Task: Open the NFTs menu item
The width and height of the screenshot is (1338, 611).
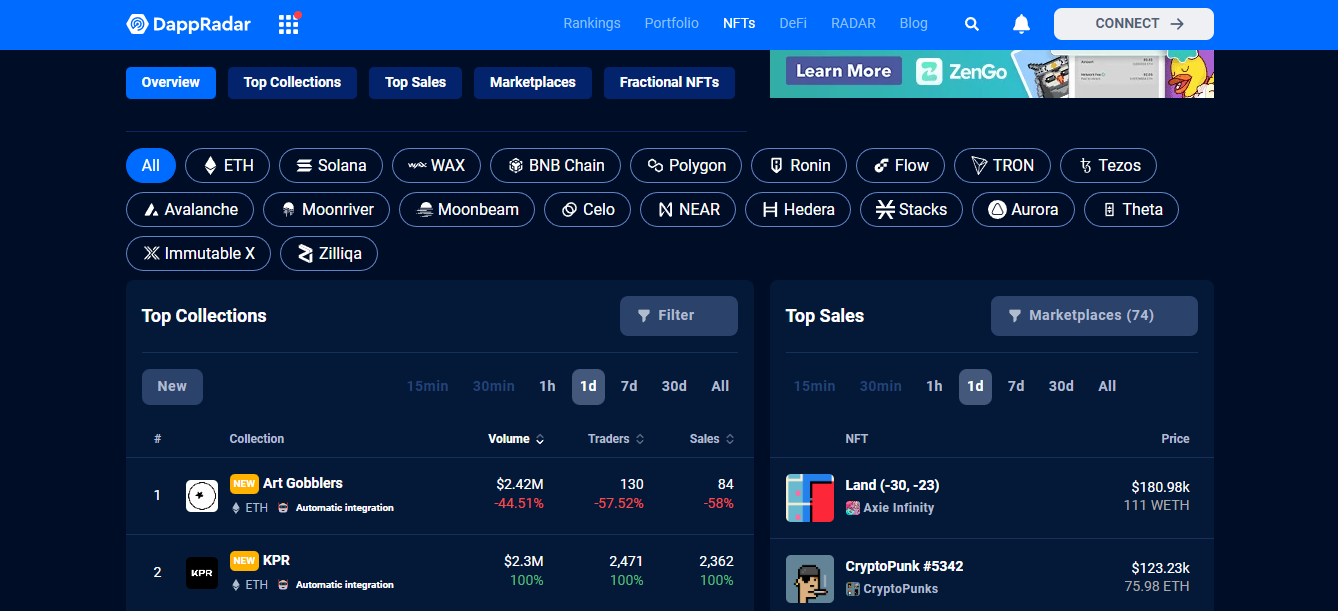Action: pos(739,23)
